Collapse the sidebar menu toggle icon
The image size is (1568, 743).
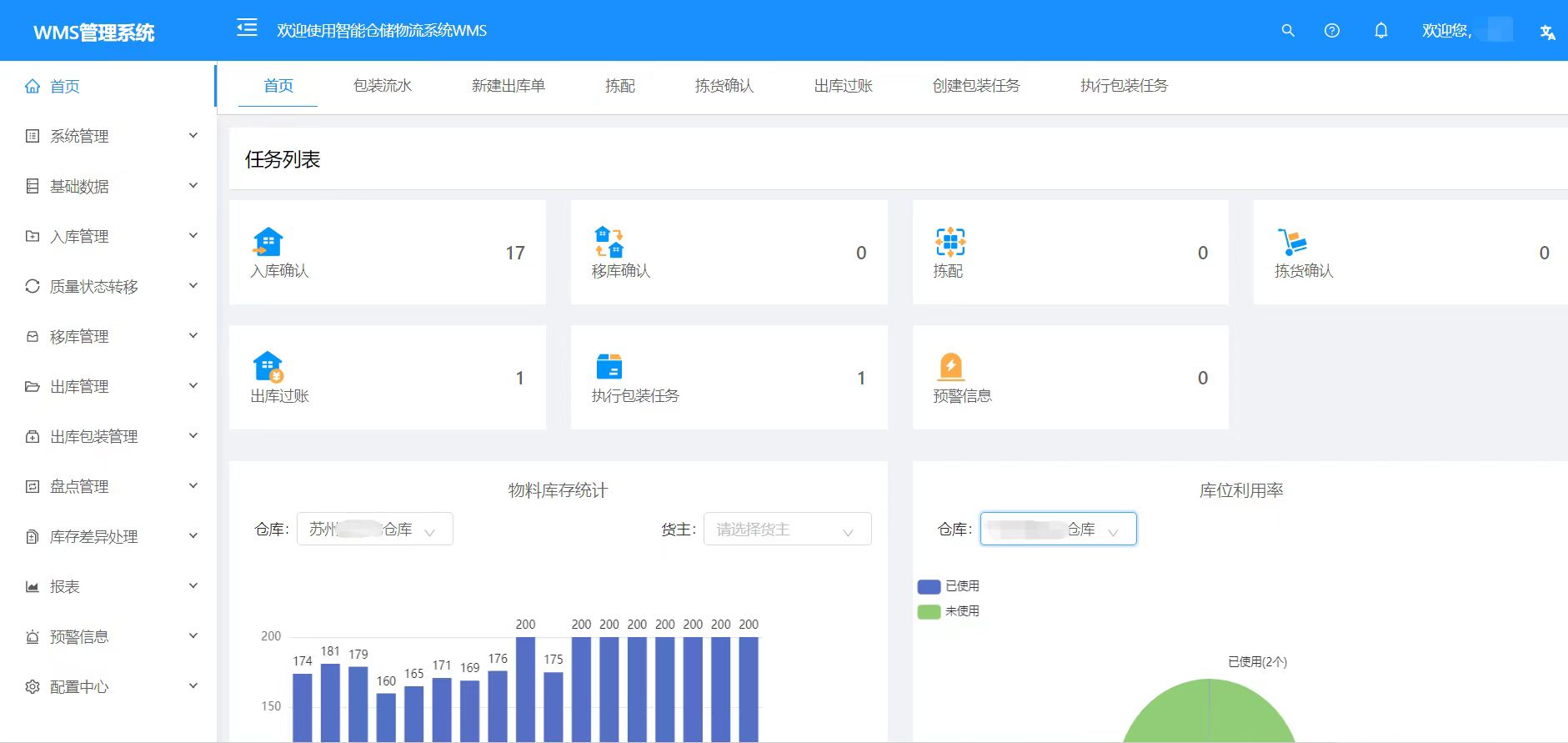coord(247,28)
